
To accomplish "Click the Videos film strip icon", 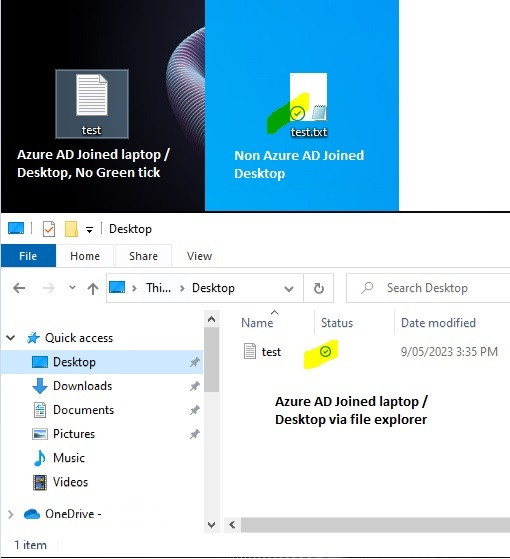I will (x=40, y=482).
